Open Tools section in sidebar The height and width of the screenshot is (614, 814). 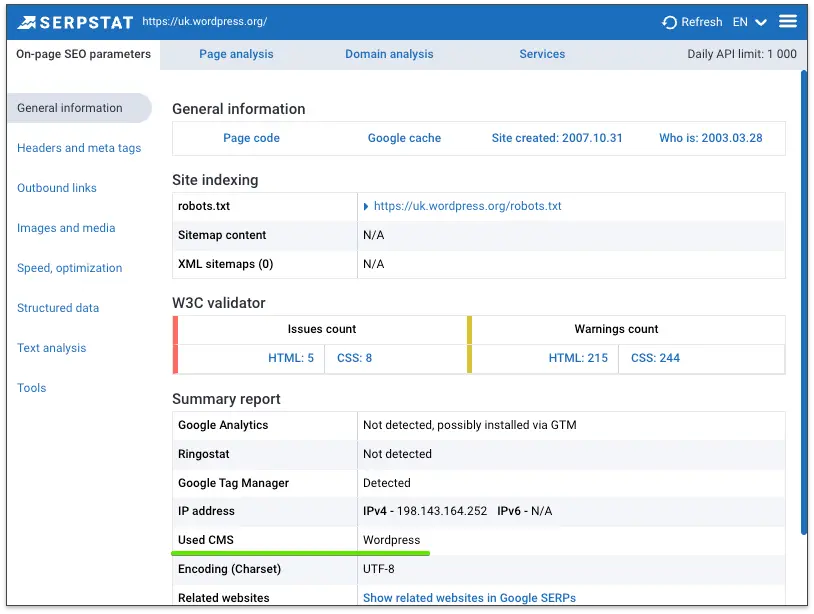coord(32,388)
